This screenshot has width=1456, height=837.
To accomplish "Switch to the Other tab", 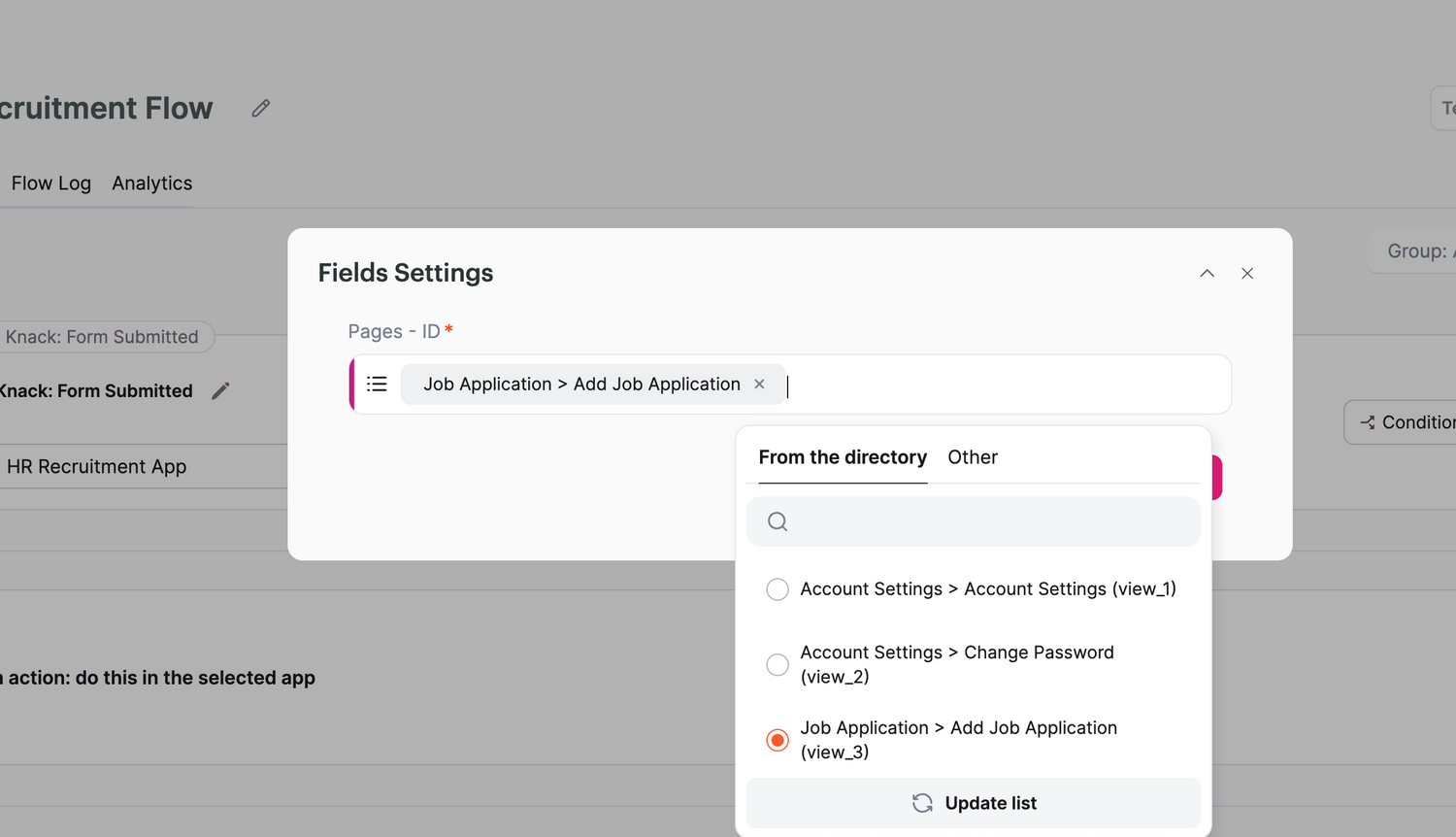I will (972, 457).
